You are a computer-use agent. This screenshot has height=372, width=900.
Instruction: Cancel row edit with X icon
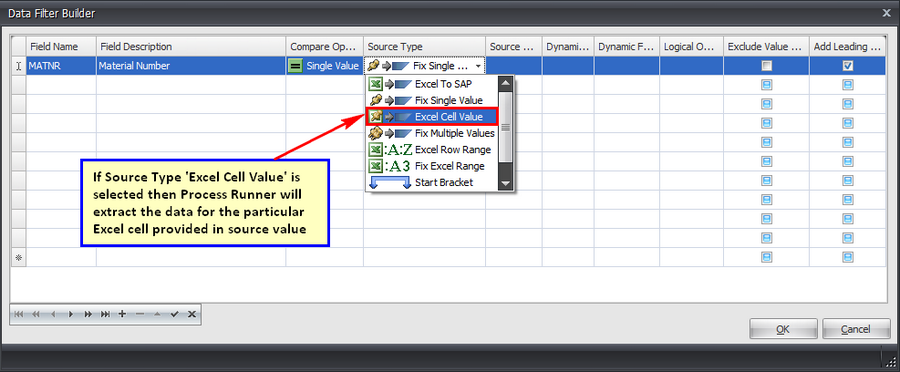coord(192,314)
